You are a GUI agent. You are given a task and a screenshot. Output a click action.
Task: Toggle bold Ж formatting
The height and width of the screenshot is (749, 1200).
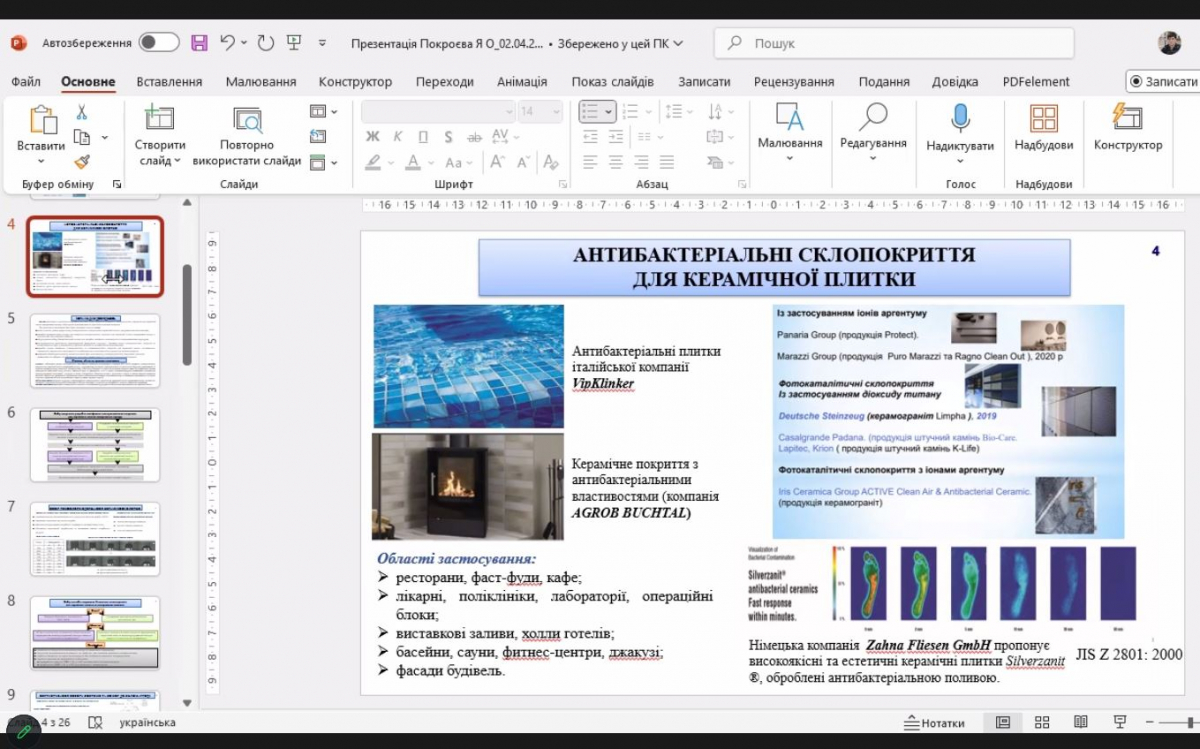point(373,137)
